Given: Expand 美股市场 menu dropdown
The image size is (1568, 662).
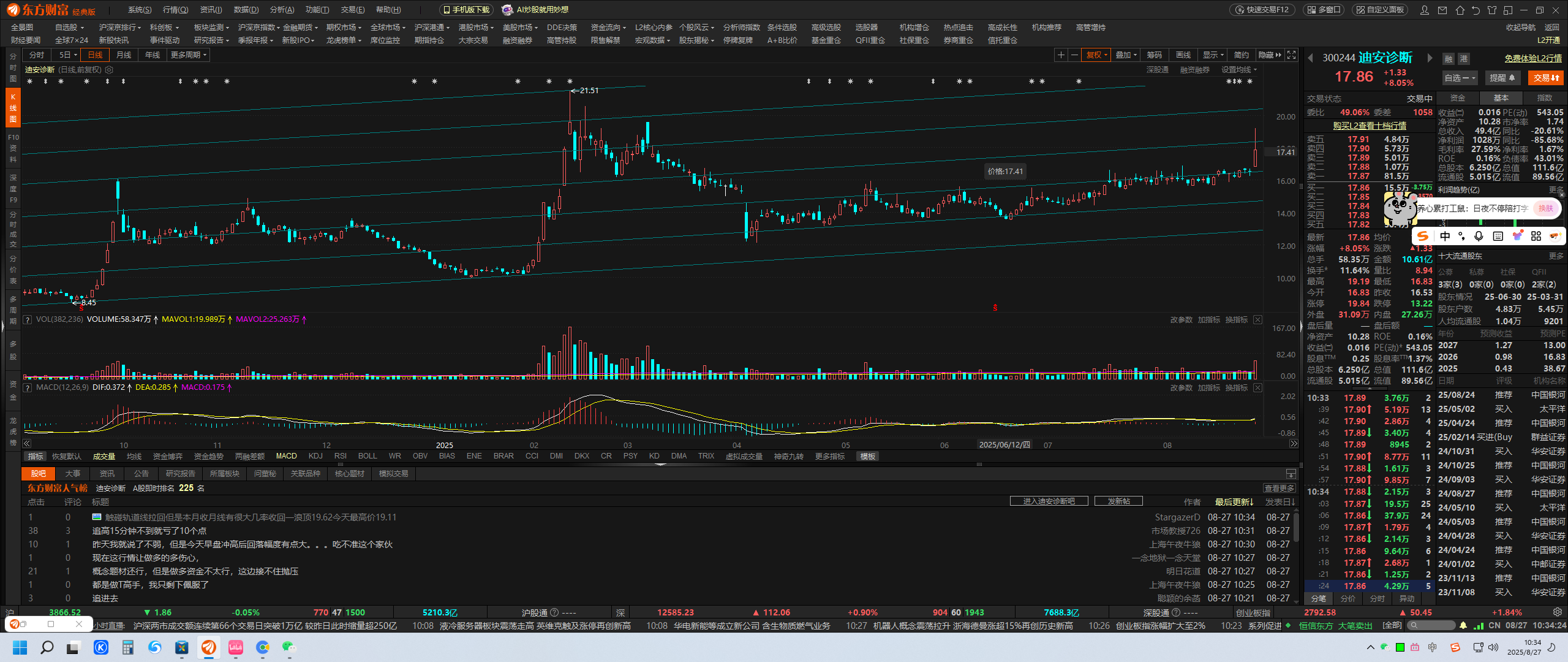Looking at the screenshot, I should coord(520,27).
